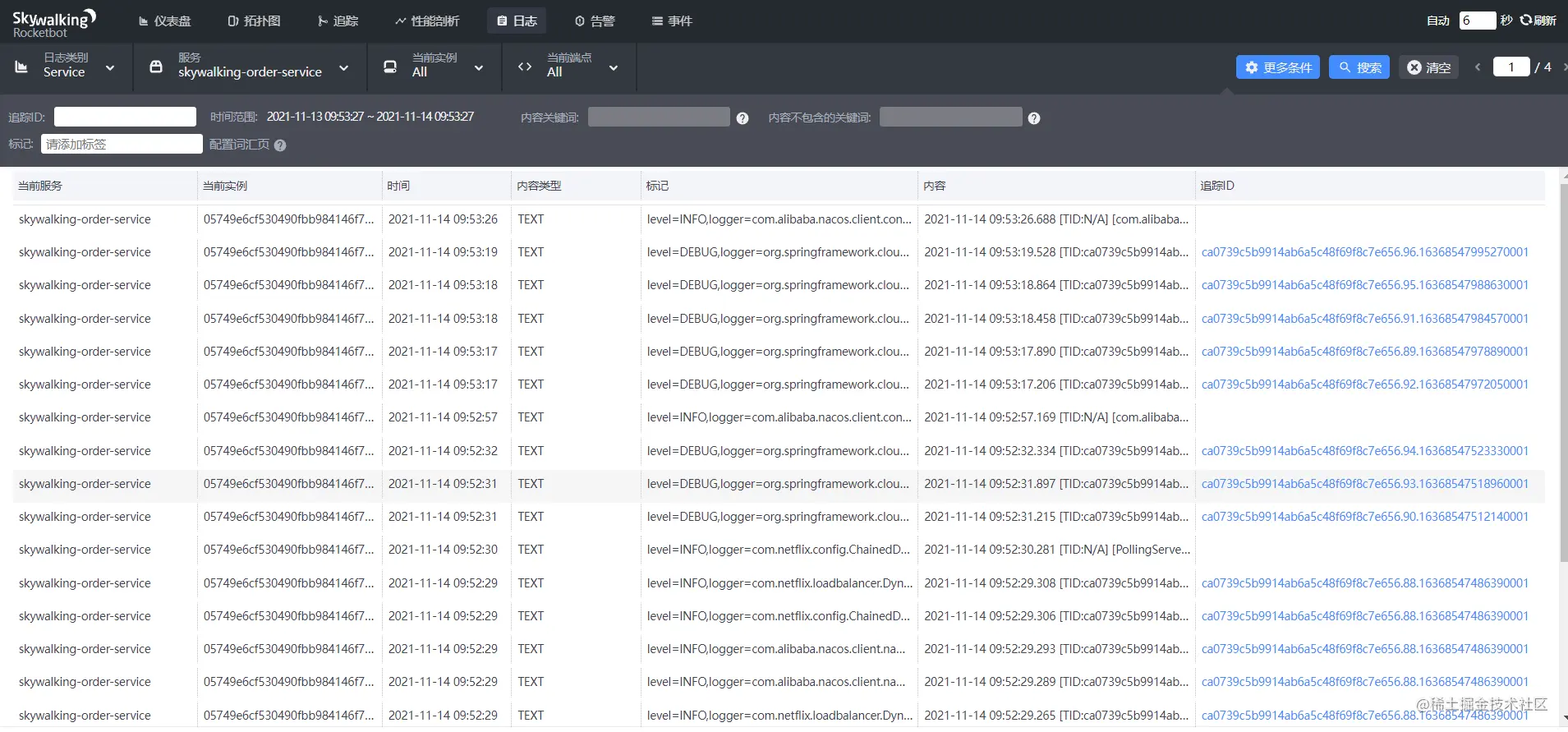This screenshot has width=1568, height=732.
Task: Click the service database icon
Action: tap(156, 67)
